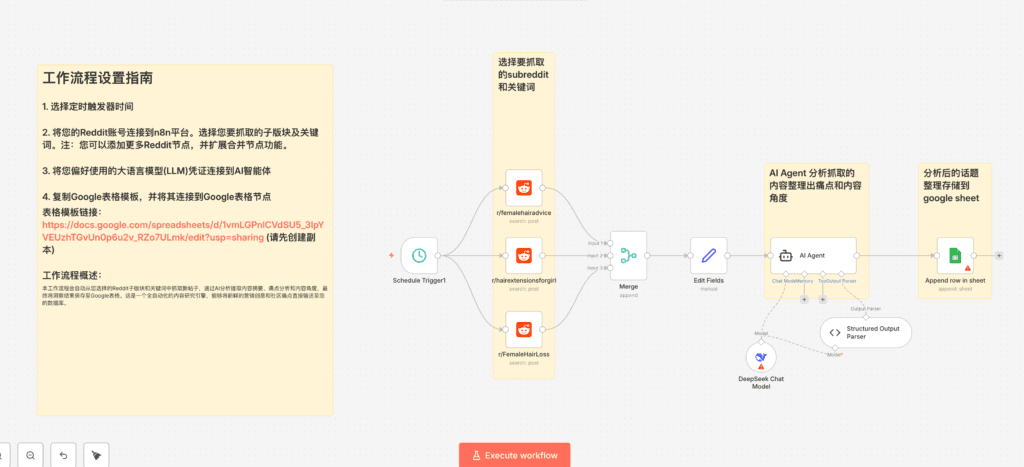Add node after Append row in sheet
This screenshot has height=467, width=1024.
999,256
